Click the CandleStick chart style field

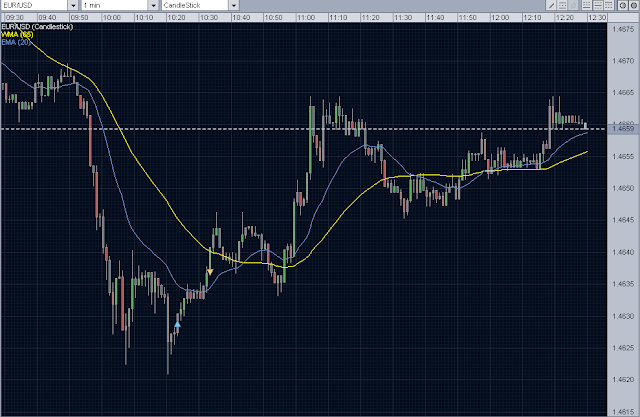tap(195, 5)
